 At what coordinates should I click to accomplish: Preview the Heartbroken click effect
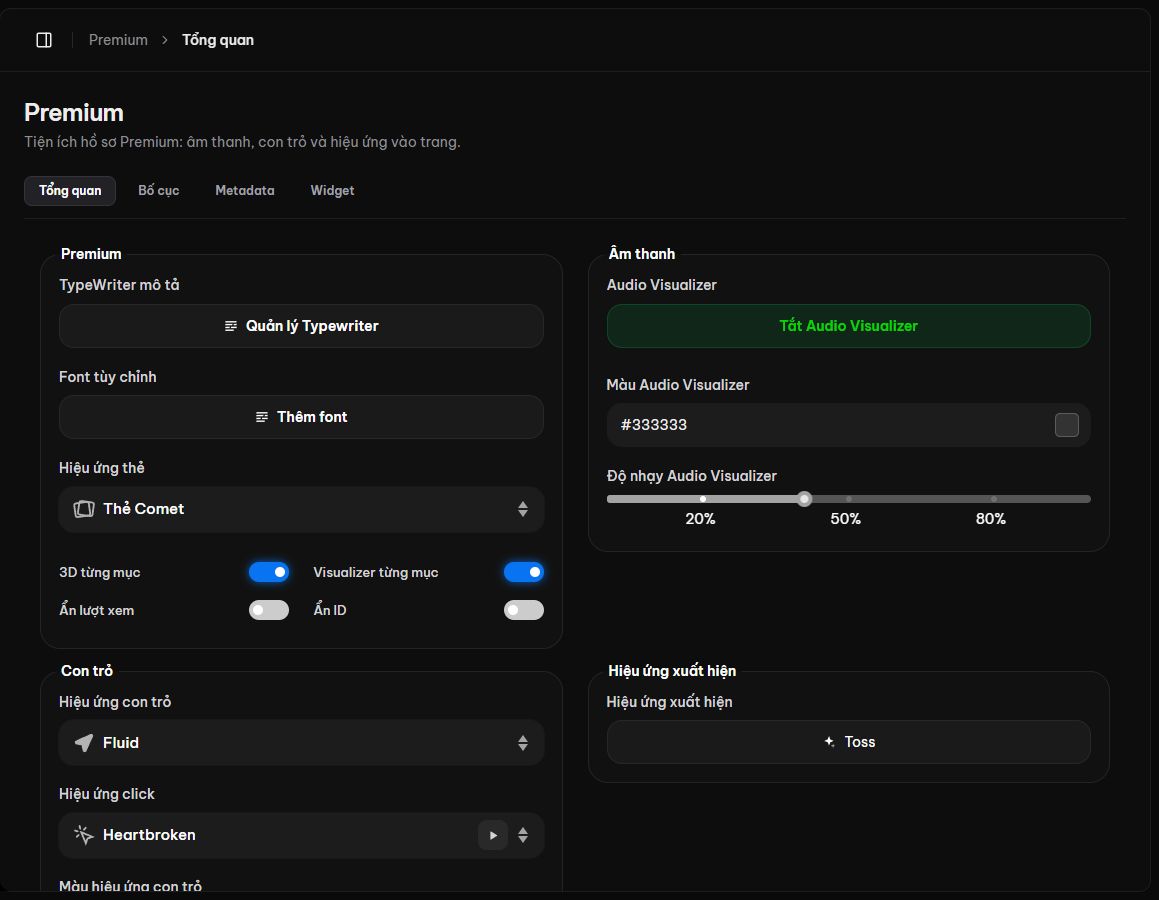tap(493, 836)
